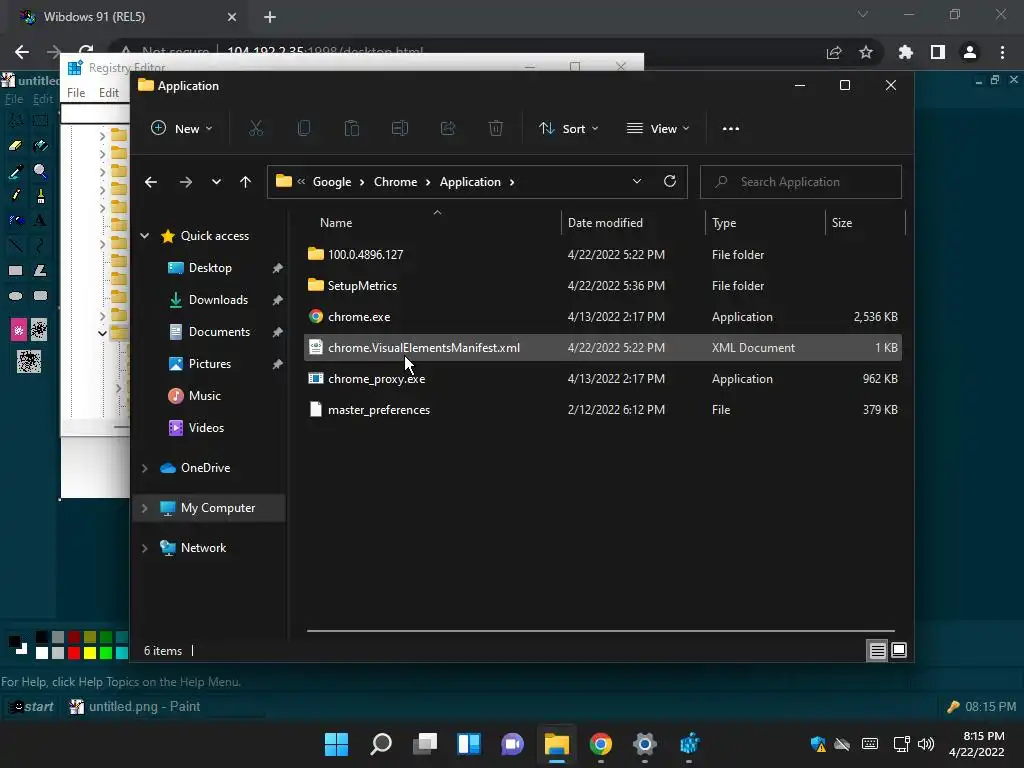Select the Ellipse tool in Paint

click(16, 296)
